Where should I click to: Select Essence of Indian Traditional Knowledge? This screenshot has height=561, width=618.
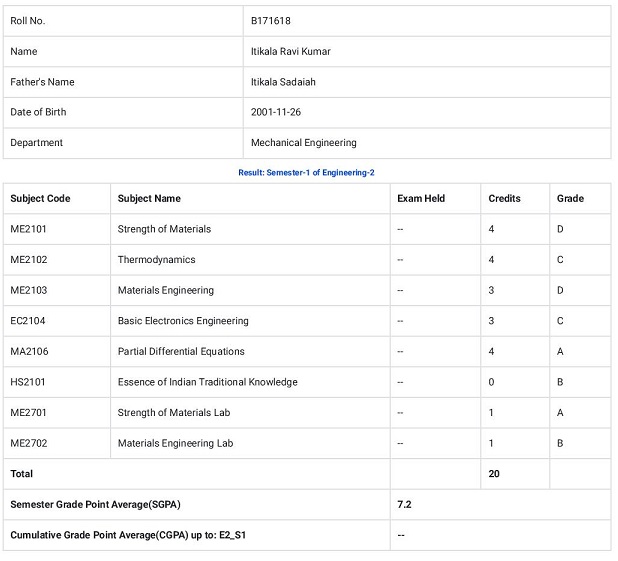coord(207,382)
